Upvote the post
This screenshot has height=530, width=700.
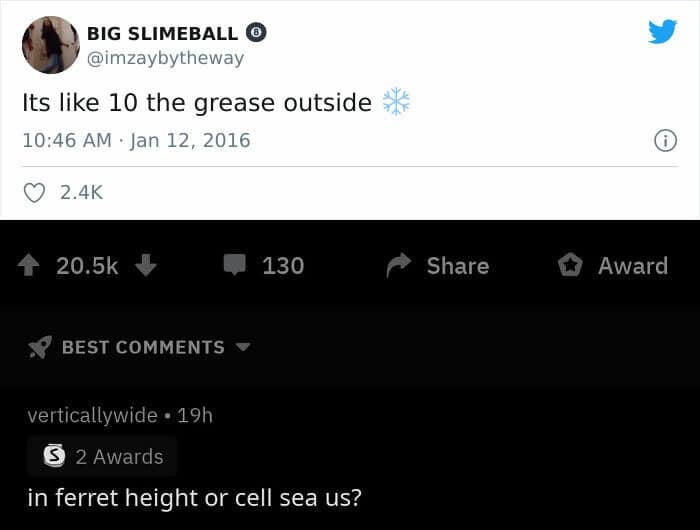pyautogui.click(x=28, y=265)
